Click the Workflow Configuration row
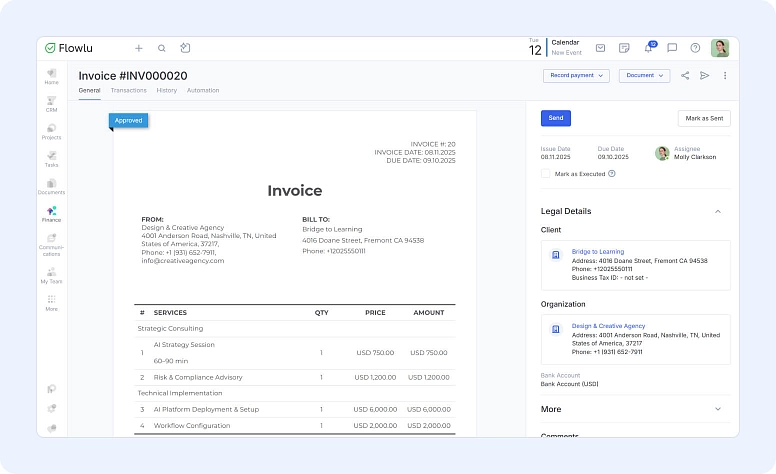The height and width of the screenshot is (474, 776). tap(294, 426)
